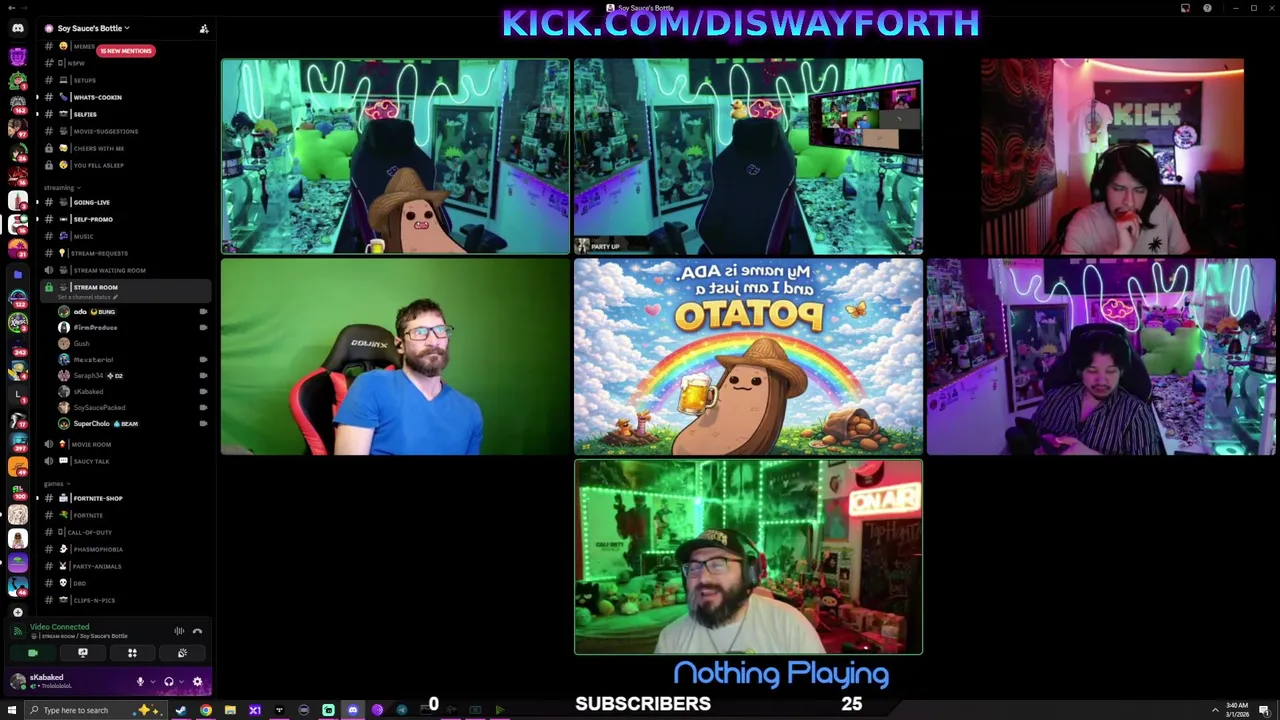The height and width of the screenshot is (720, 1280).
Task: Open Chrome from the Windows taskbar
Action: (205, 710)
